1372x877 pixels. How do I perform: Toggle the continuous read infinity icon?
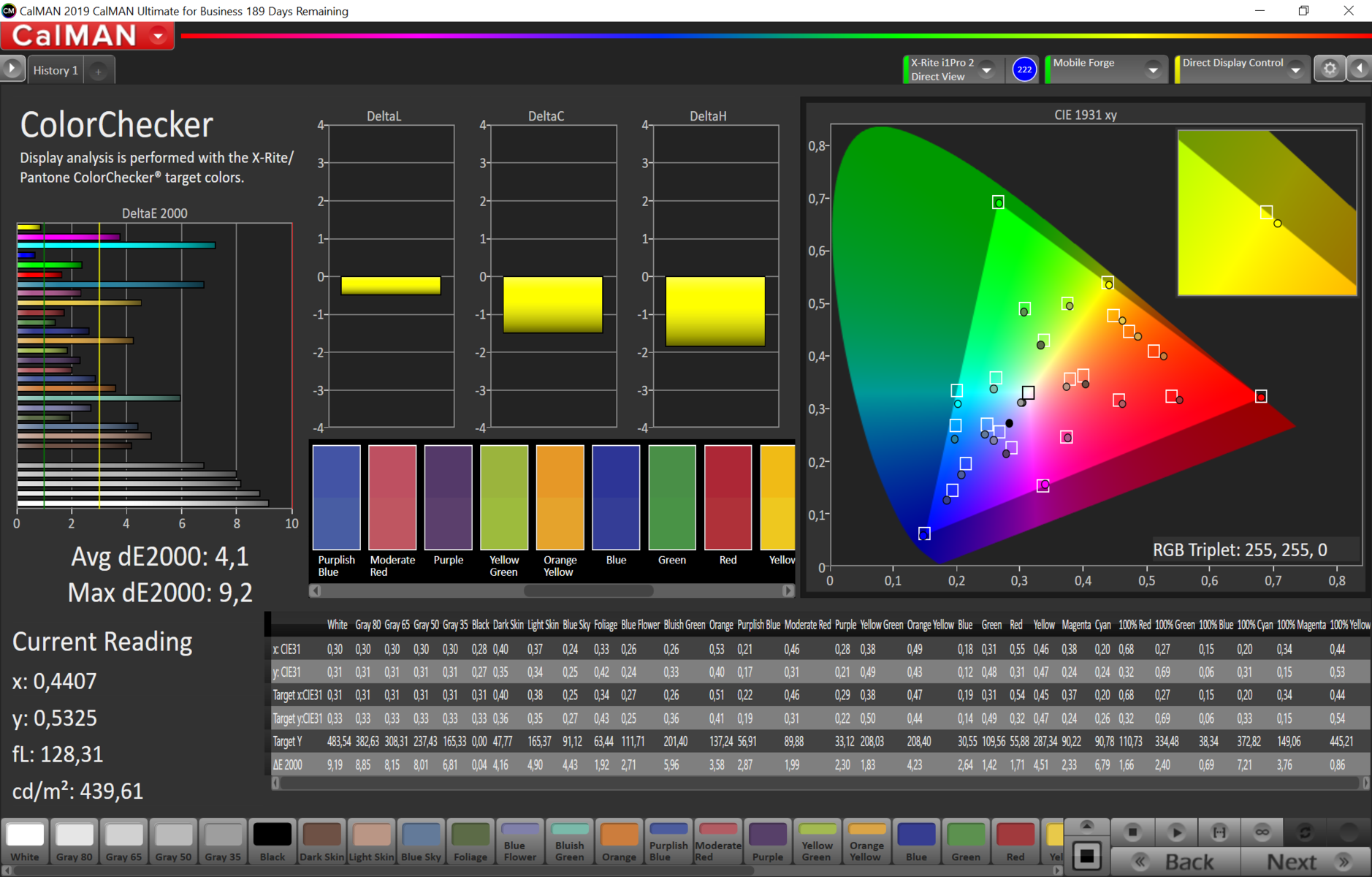[x=1262, y=832]
